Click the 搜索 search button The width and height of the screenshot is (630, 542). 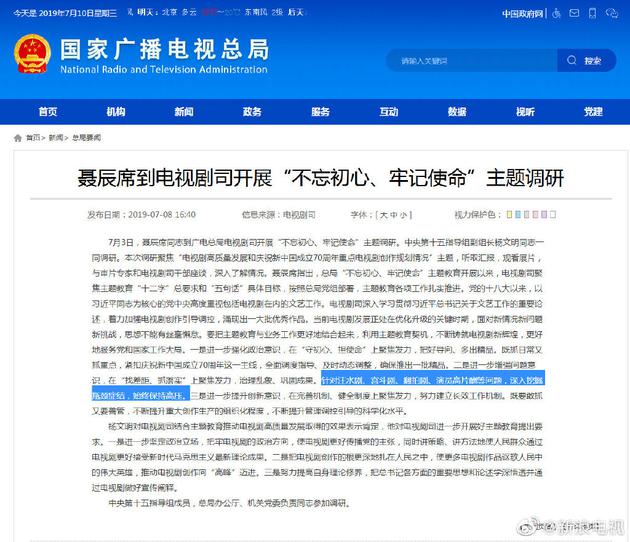point(587,61)
